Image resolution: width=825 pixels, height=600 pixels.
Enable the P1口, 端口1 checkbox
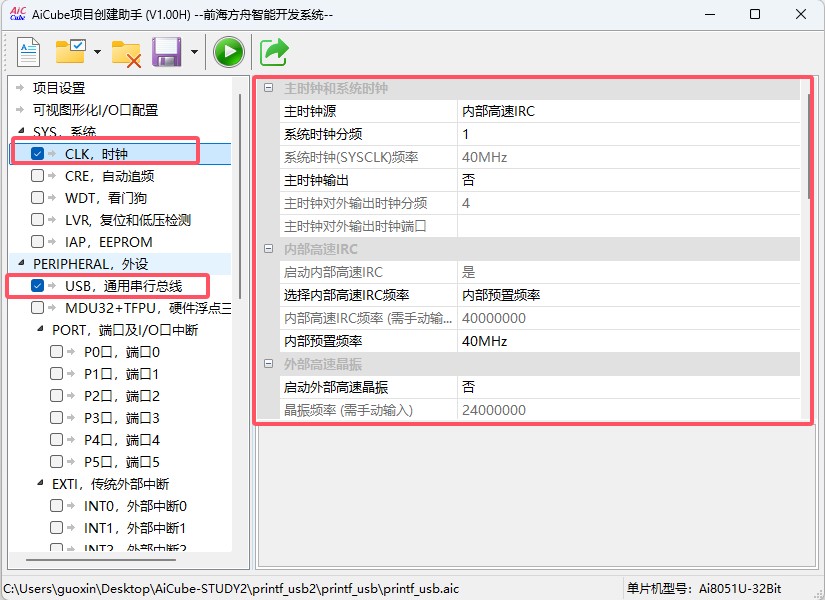pyautogui.click(x=56, y=374)
